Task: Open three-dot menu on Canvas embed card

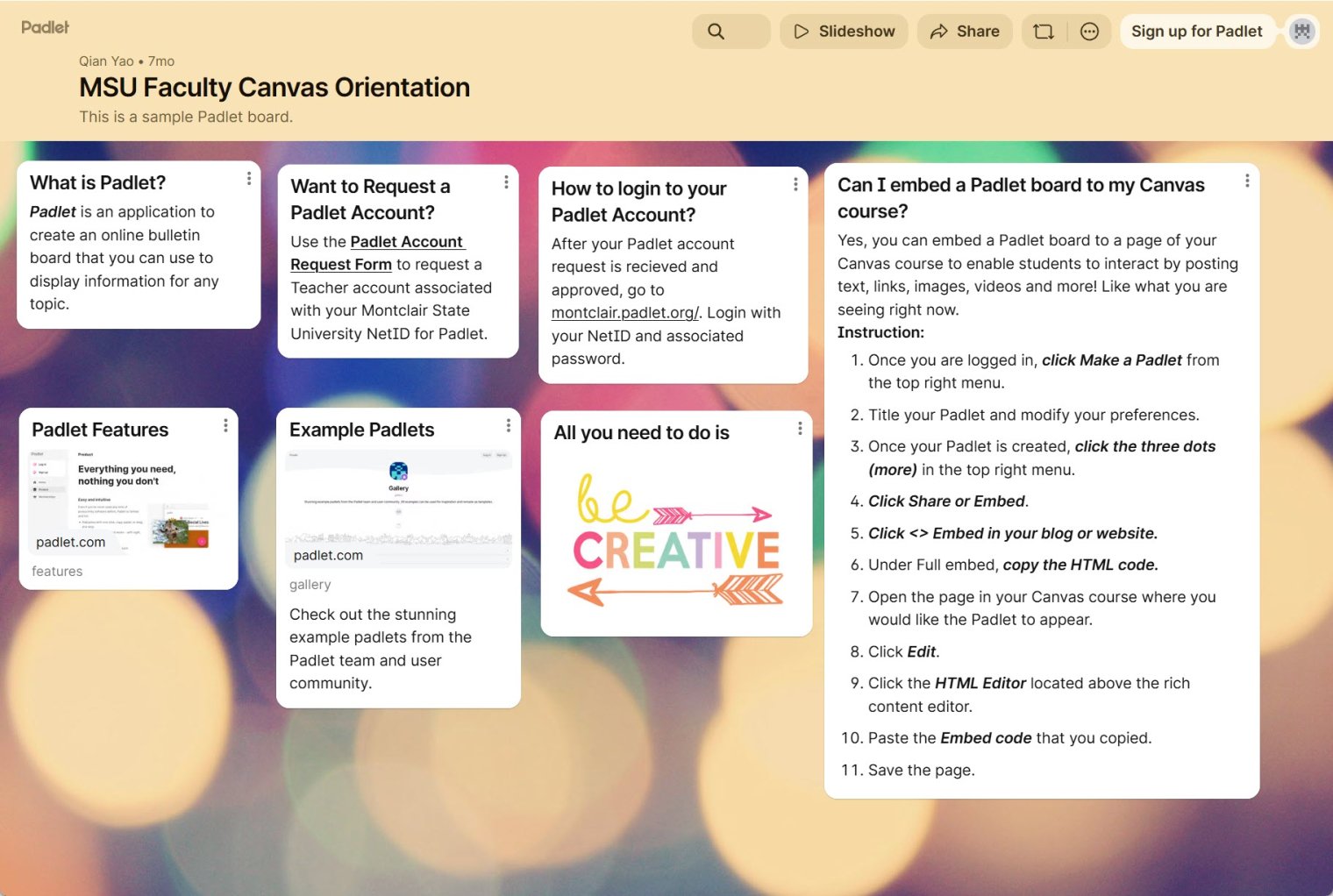Action: click(1247, 181)
